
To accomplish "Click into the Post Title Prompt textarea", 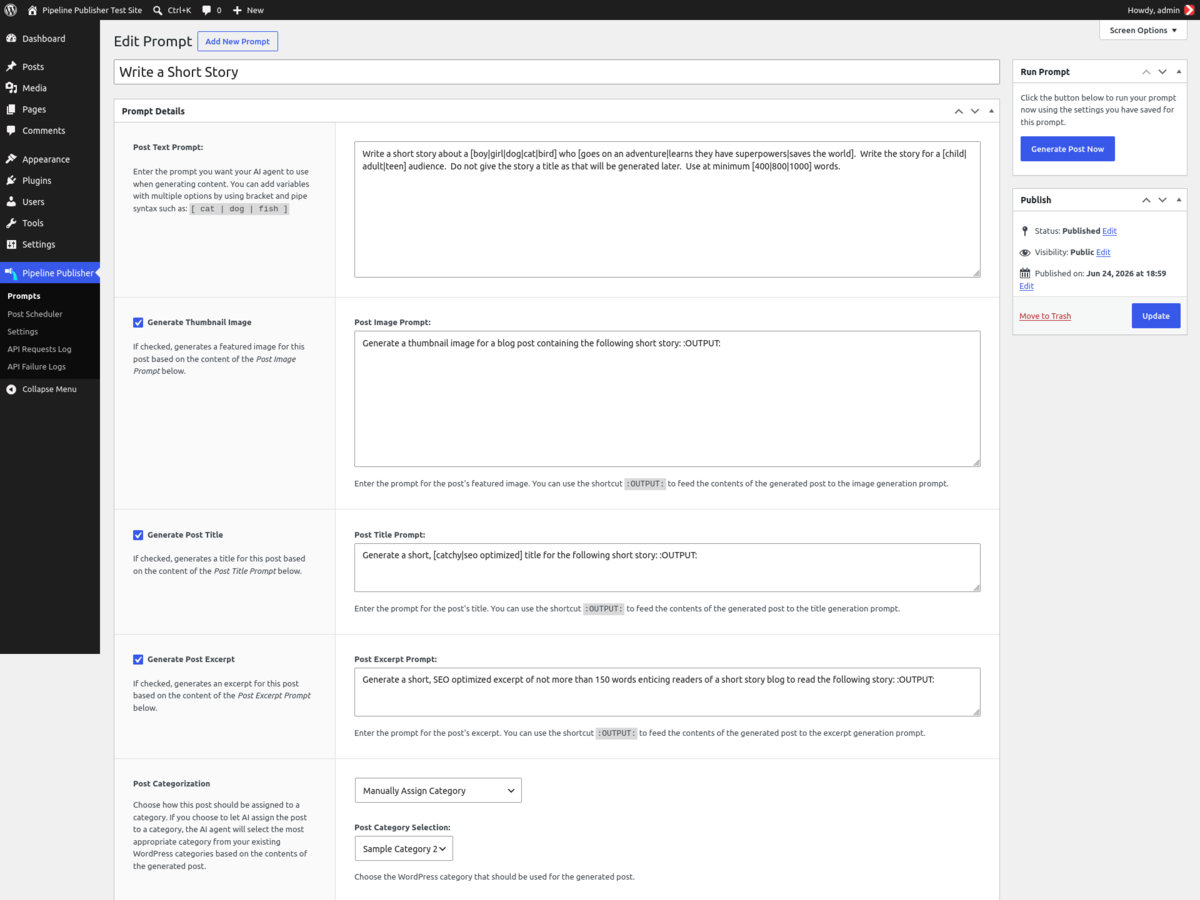I will pos(667,567).
